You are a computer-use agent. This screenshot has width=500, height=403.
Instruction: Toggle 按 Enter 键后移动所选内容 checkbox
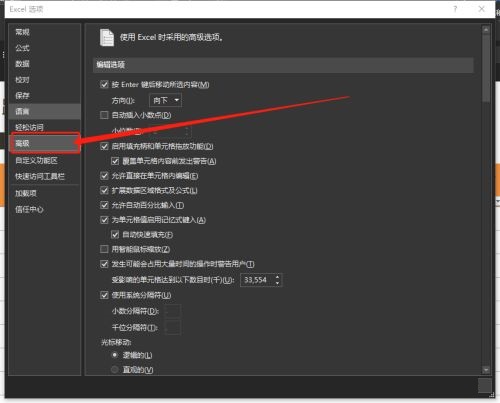[x=104, y=85]
